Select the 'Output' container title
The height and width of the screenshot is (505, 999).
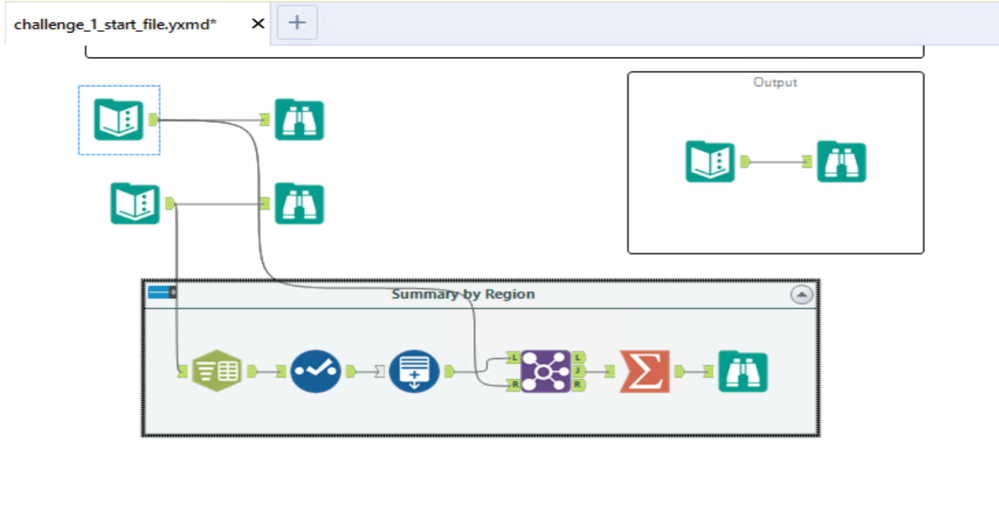click(x=775, y=82)
